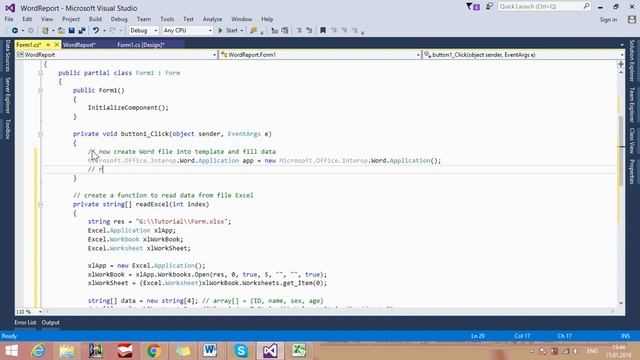Switch to the WordReport* tab
Image resolution: width=640 pixels, height=360 pixels.
pos(79,45)
